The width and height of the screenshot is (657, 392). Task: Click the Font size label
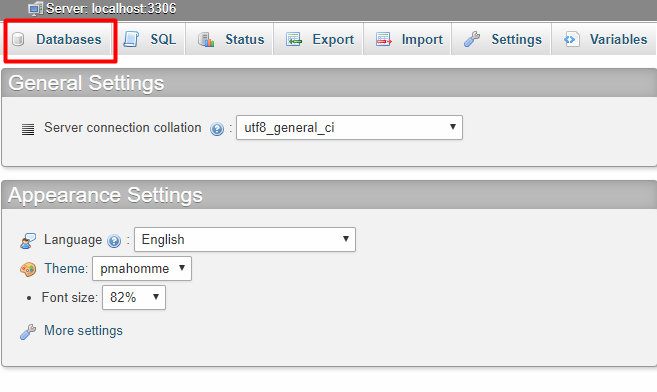tap(70, 297)
